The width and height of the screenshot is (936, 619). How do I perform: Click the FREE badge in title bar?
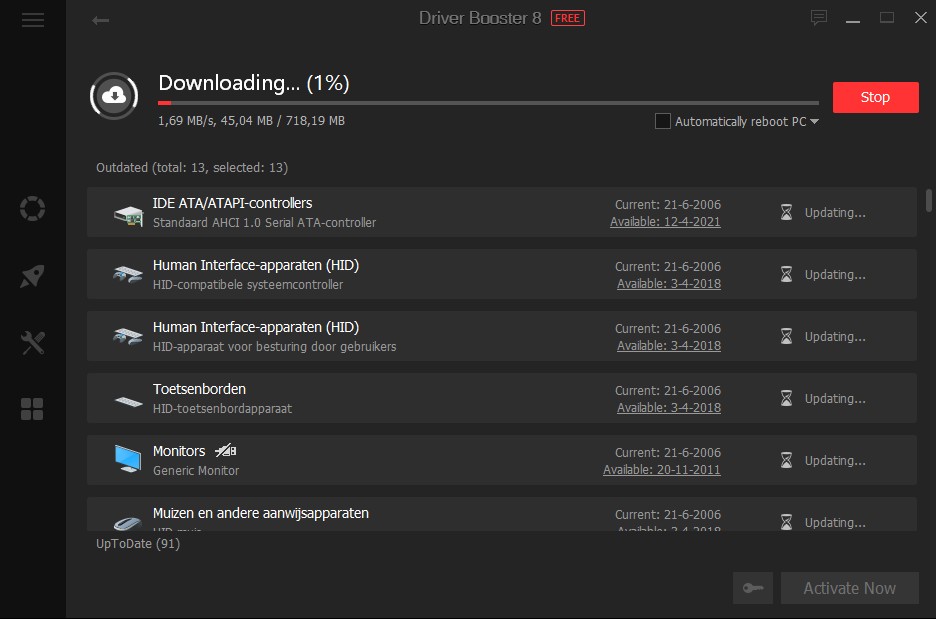pyautogui.click(x=567, y=19)
